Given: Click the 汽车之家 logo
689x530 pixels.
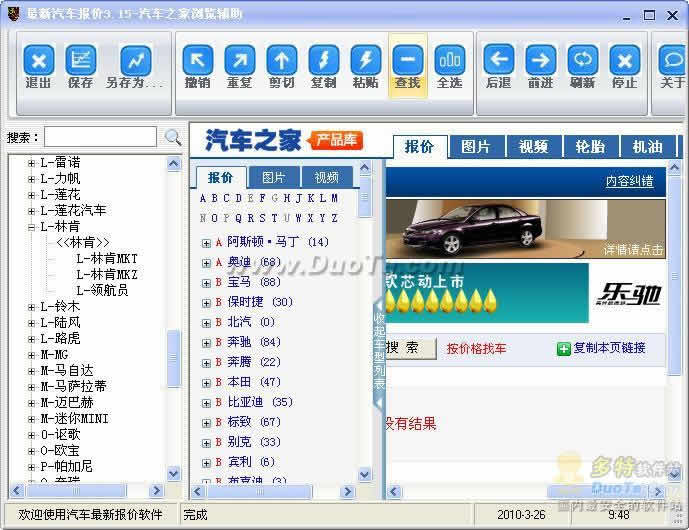Looking at the screenshot, I should pyautogui.click(x=253, y=141).
